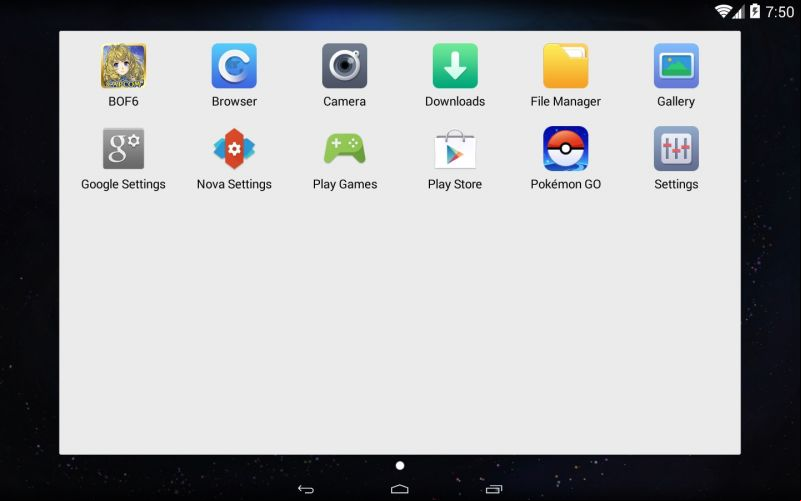
Task: Launch Pokémon GO
Action: coord(566,149)
